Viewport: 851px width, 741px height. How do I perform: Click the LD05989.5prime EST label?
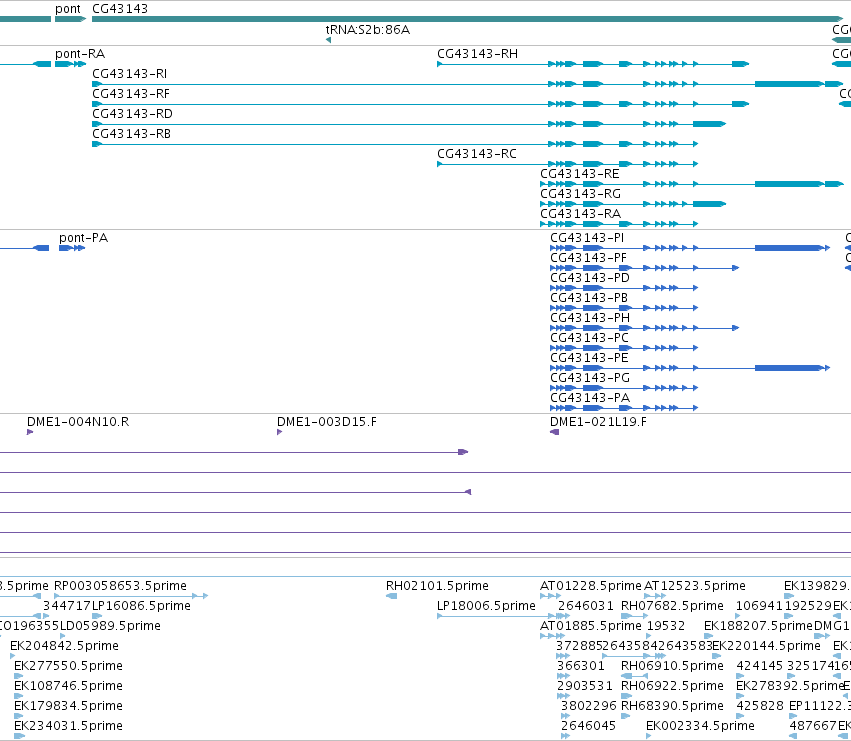(x=110, y=626)
